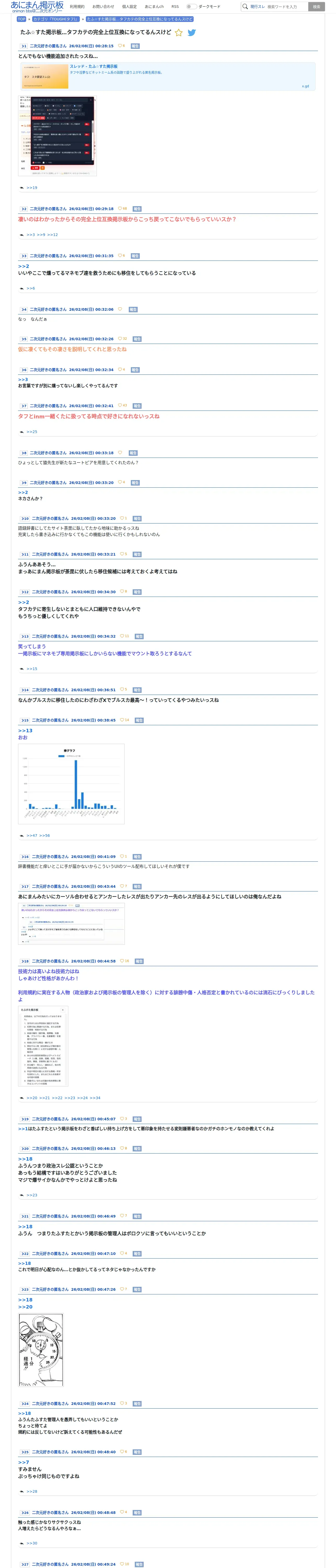The width and height of the screenshot is (336, 1568).
Task: Open the TOUGH(タフ) category breadcrumb
Action: coord(56,19)
